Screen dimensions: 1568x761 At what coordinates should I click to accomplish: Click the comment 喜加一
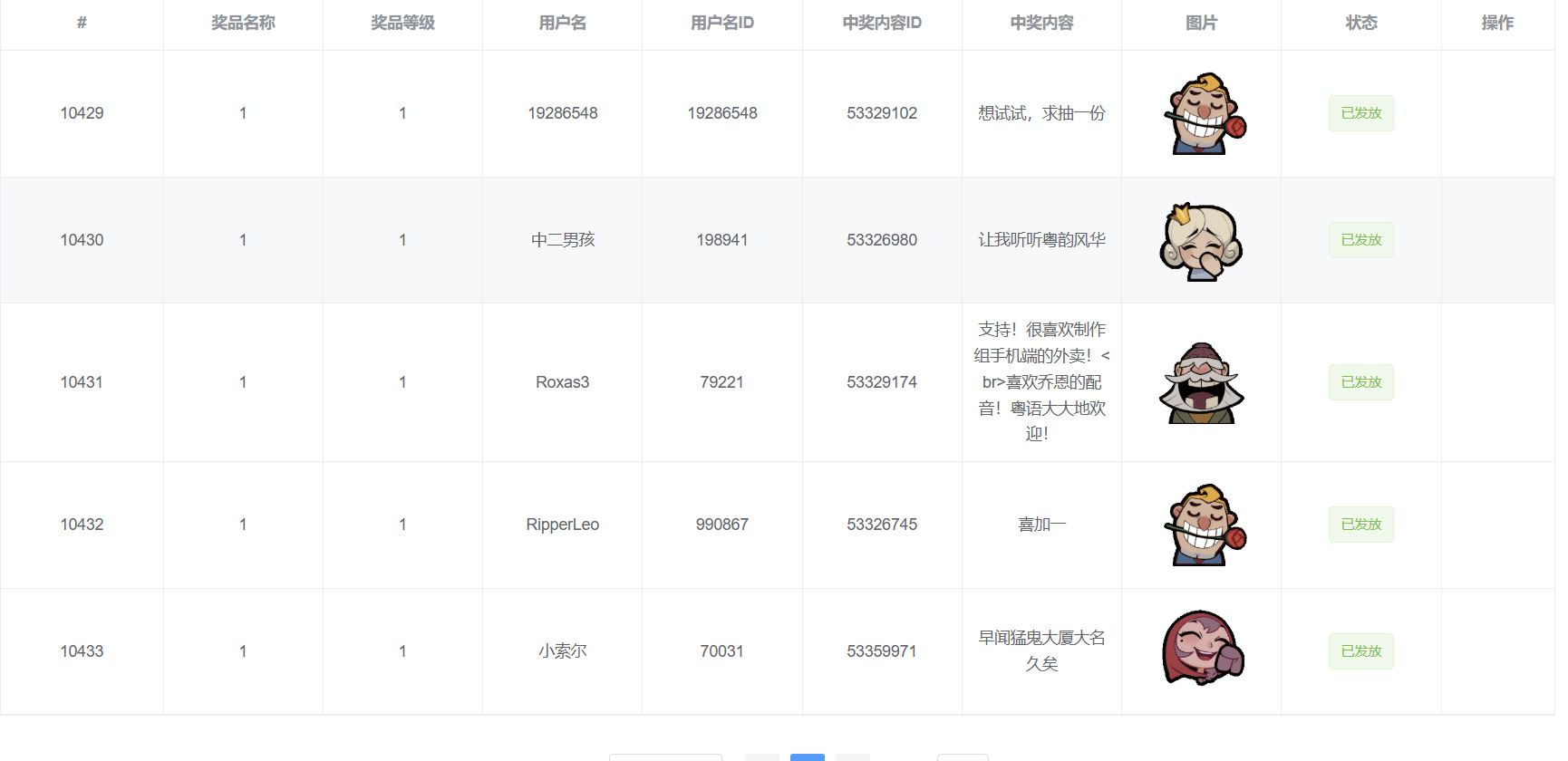1041,525
